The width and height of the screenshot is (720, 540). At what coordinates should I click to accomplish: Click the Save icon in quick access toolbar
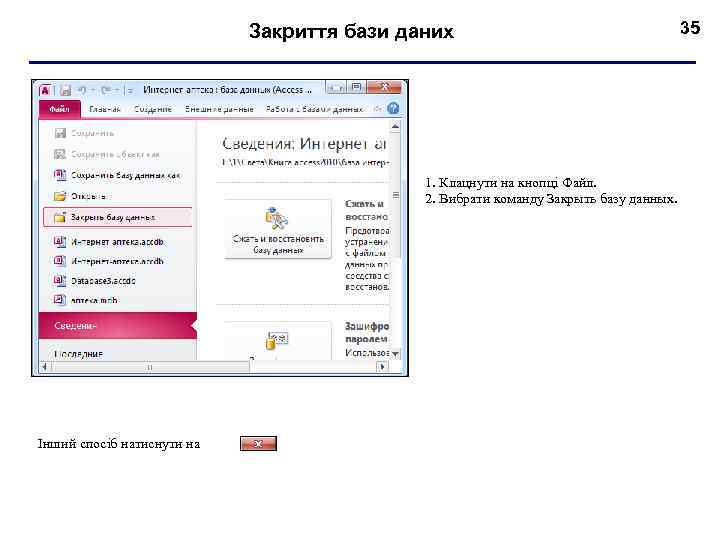coord(66,90)
